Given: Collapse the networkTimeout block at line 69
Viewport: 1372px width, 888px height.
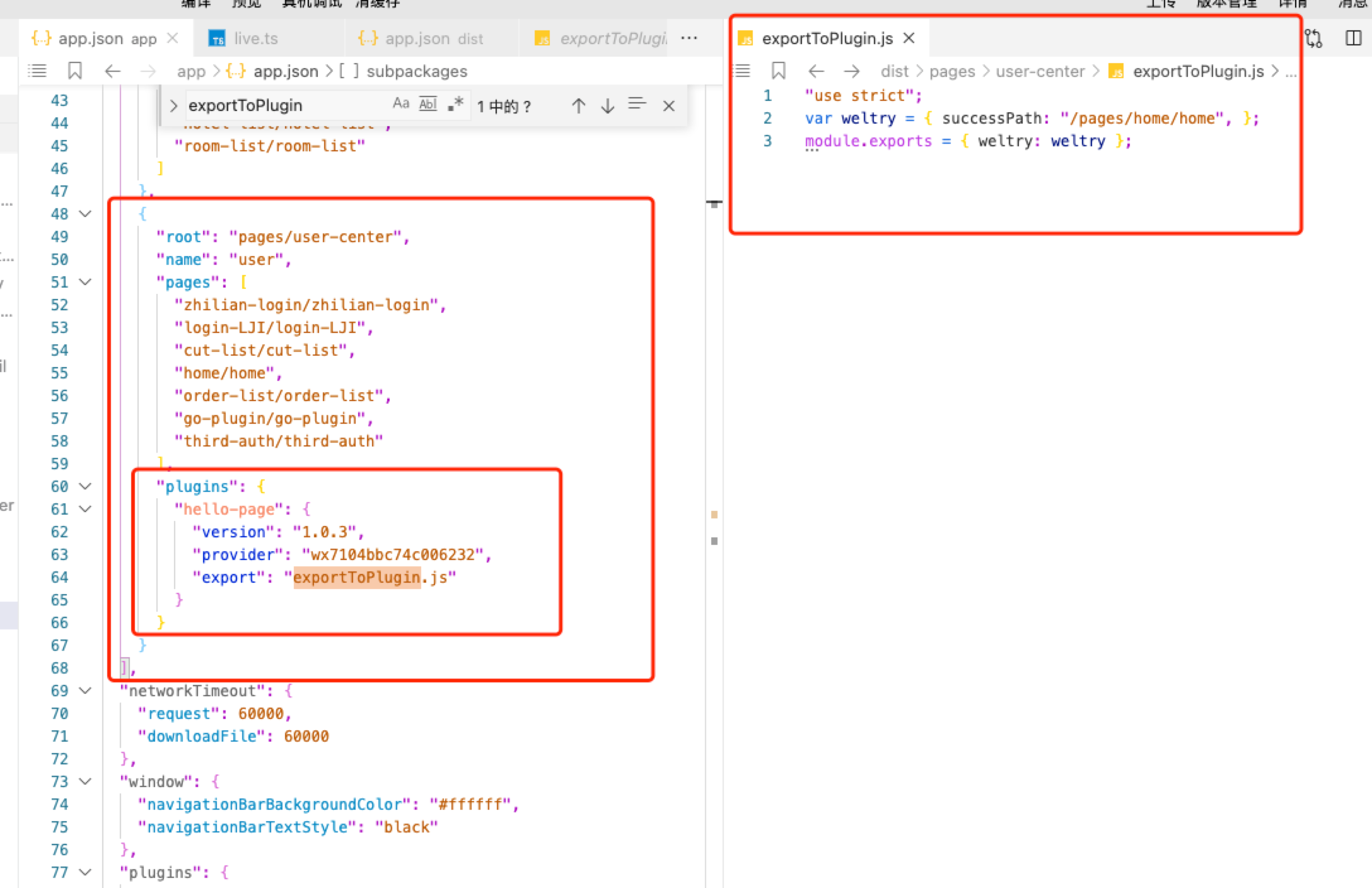Looking at the screenshot, I should (85, 691).
